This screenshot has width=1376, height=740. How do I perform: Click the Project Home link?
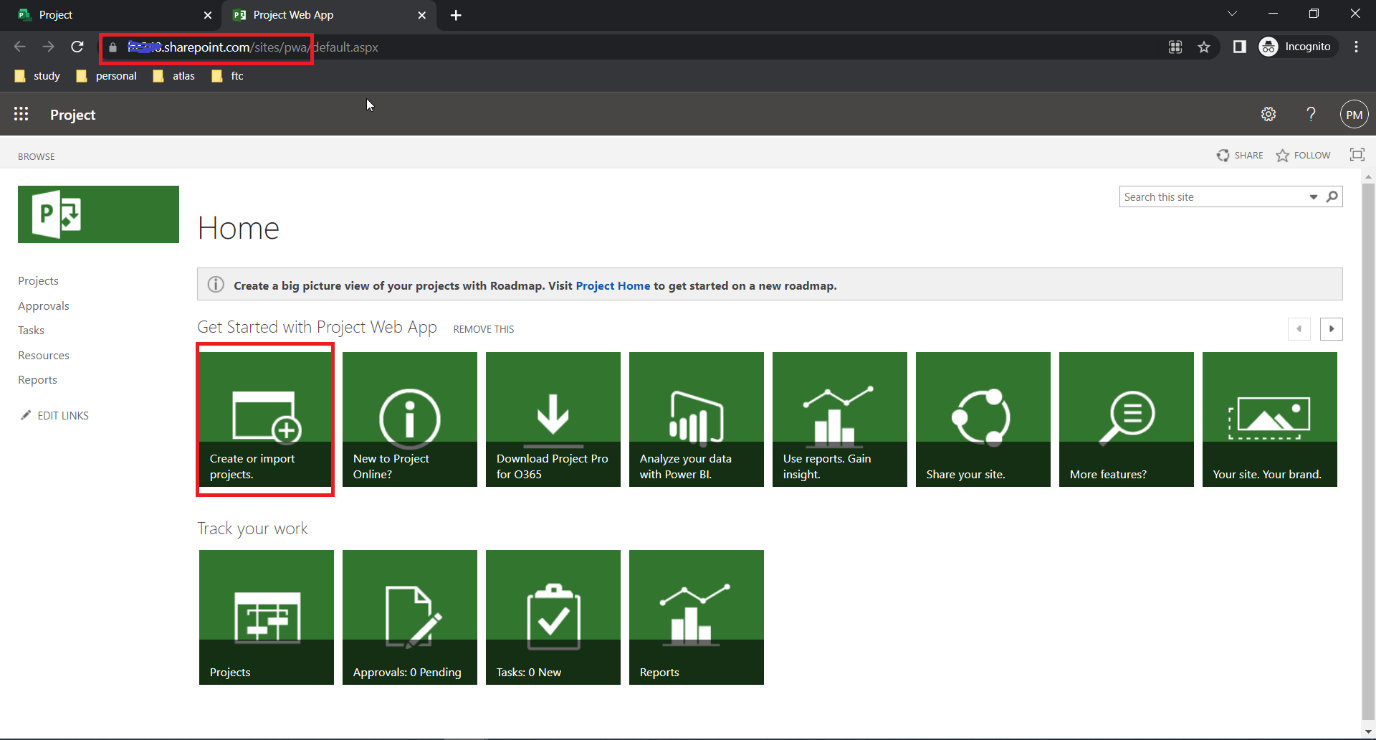(613, 285)
